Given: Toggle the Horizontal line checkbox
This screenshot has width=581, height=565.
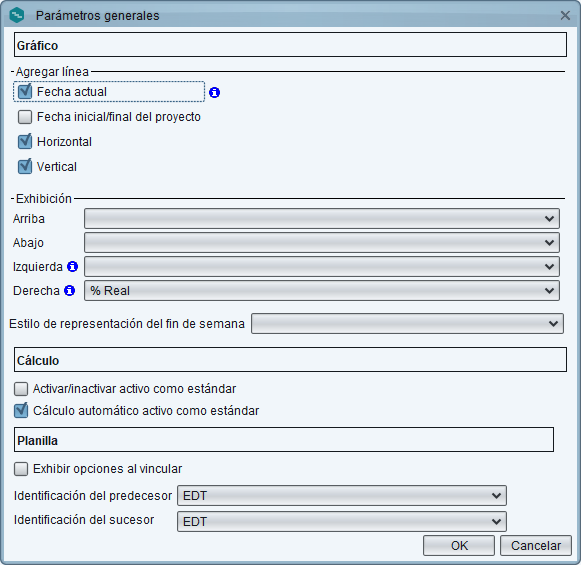Looking at the screenshot, I should coord(25,142).
